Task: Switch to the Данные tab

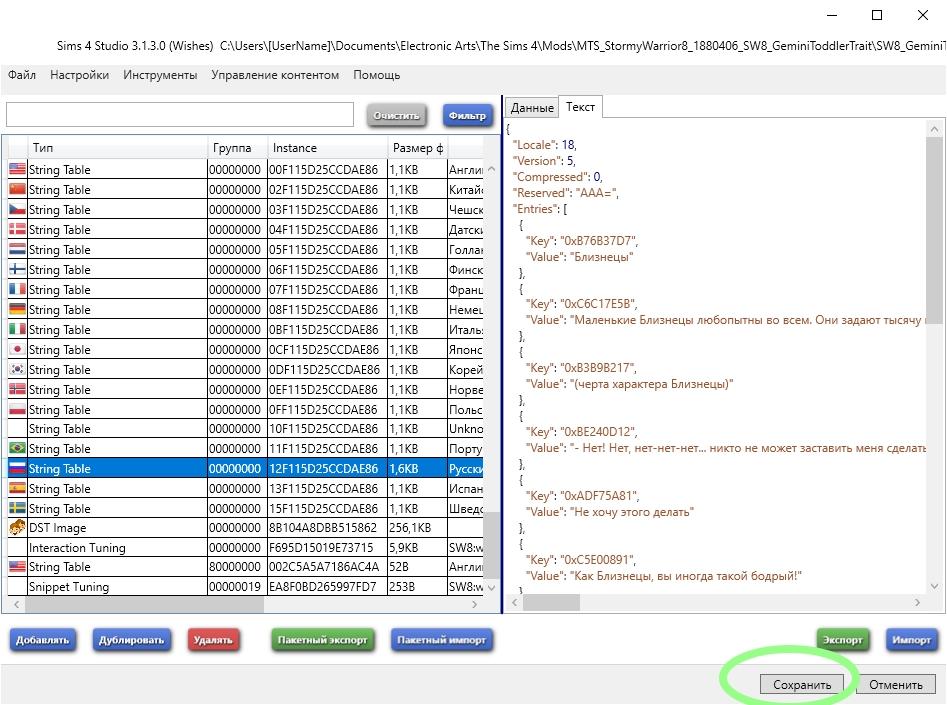Action: point(532,108)
